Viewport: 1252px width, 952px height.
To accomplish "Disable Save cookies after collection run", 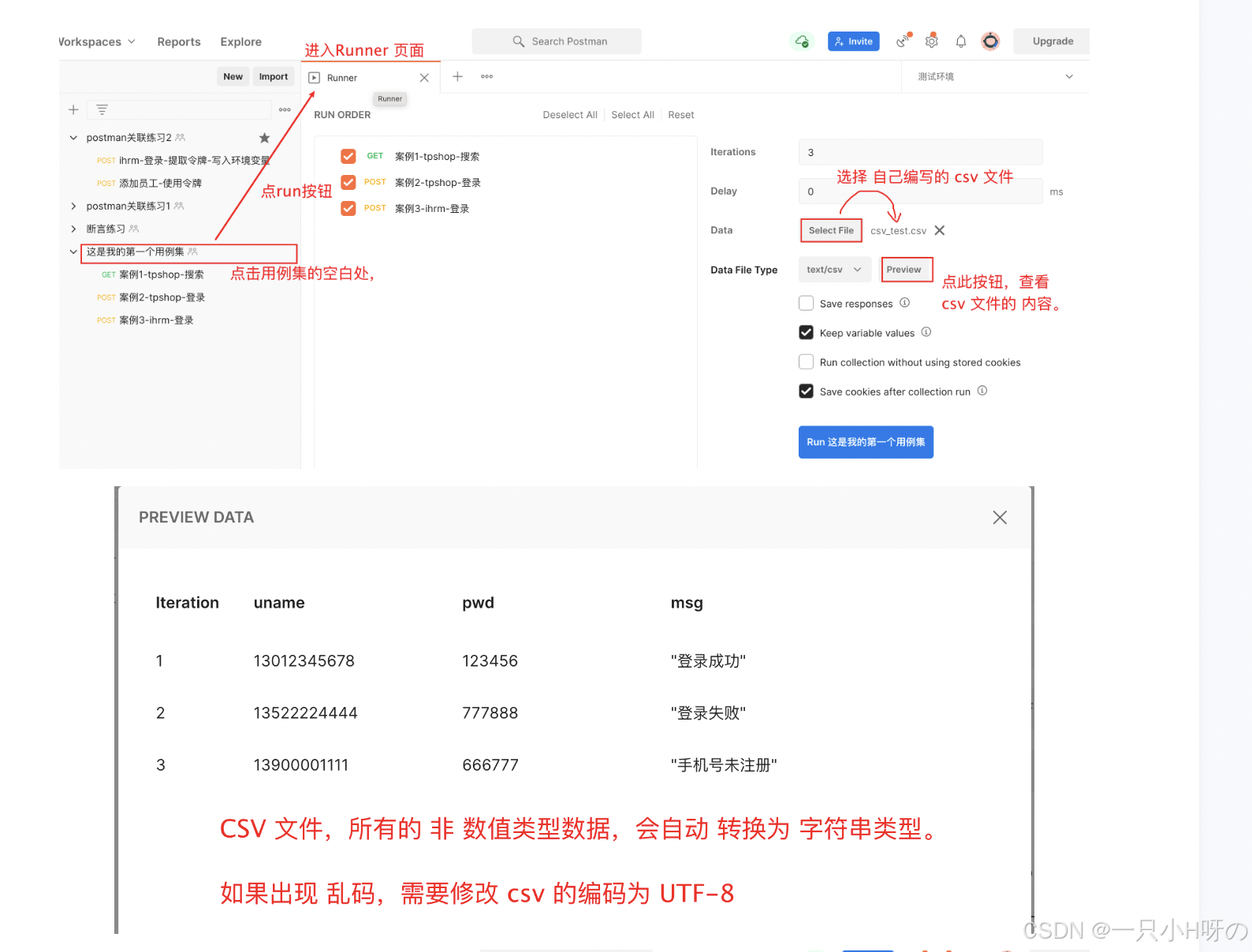I will [806, 391].
